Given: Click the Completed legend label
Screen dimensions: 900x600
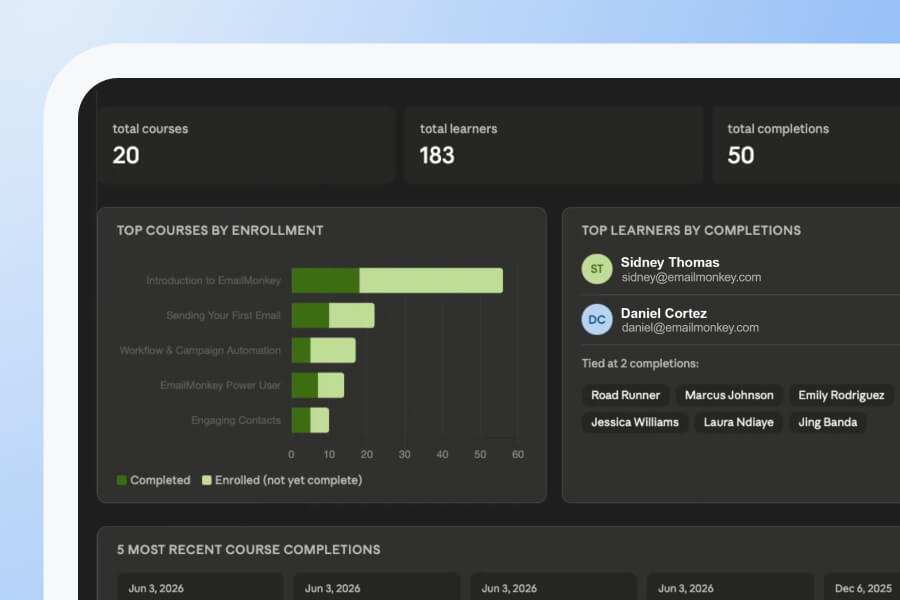Looking at the screenshot, I should coord(160,480).
